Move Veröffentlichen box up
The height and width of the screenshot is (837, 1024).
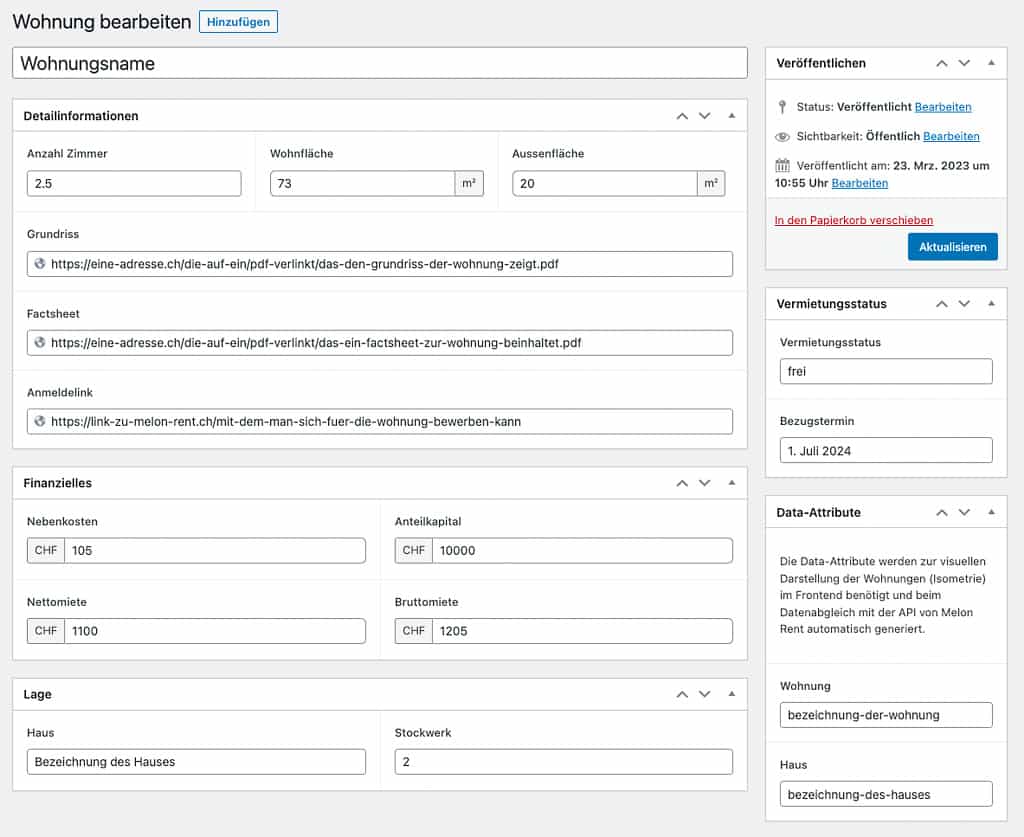[942, 63]
